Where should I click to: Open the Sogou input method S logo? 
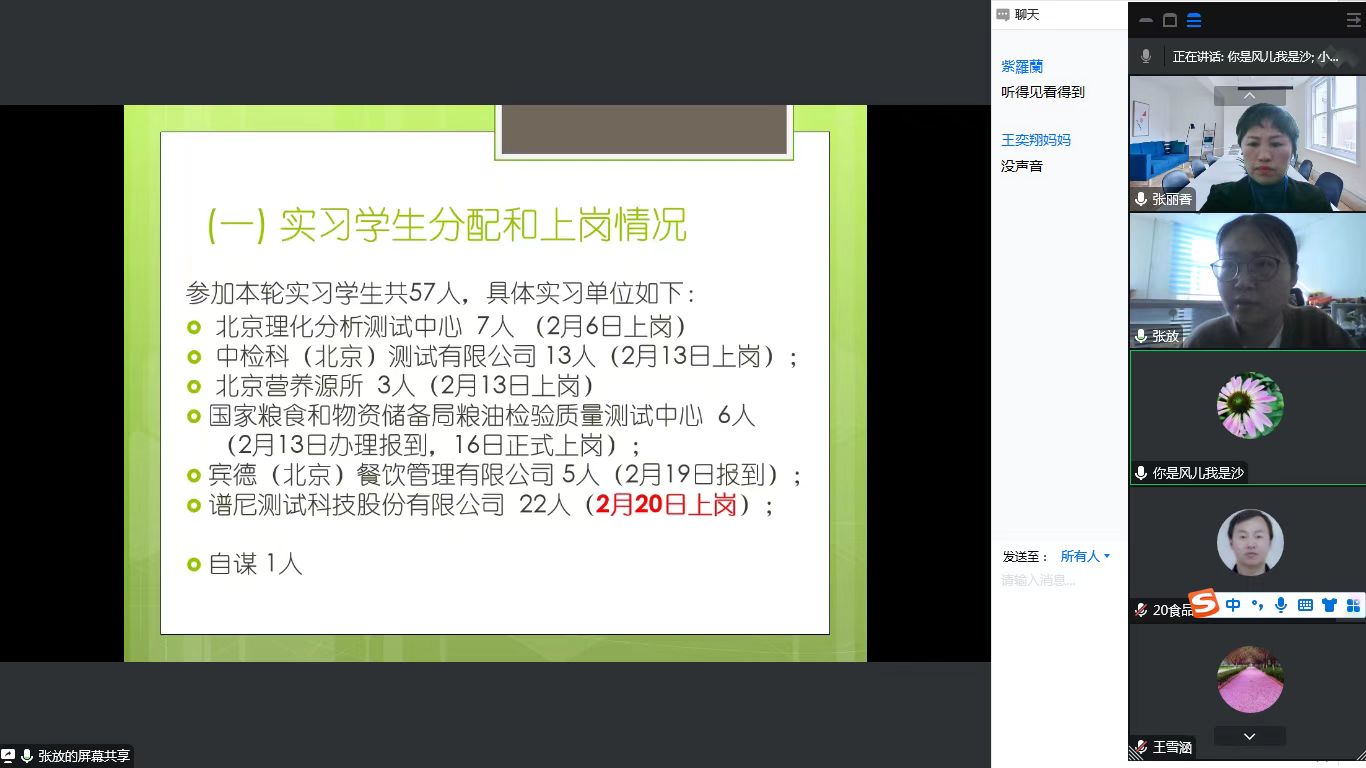tap(1205, 604)
